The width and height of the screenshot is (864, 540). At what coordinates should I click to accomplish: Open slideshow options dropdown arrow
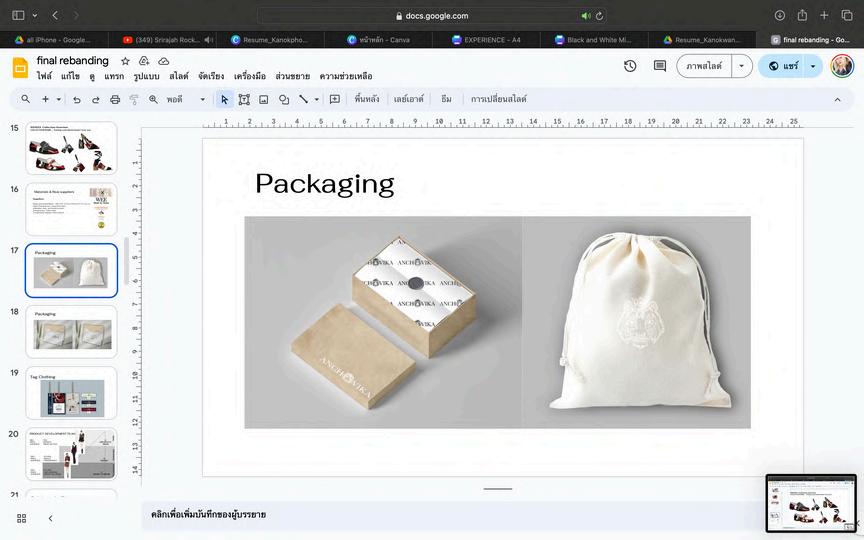[742, 66]
